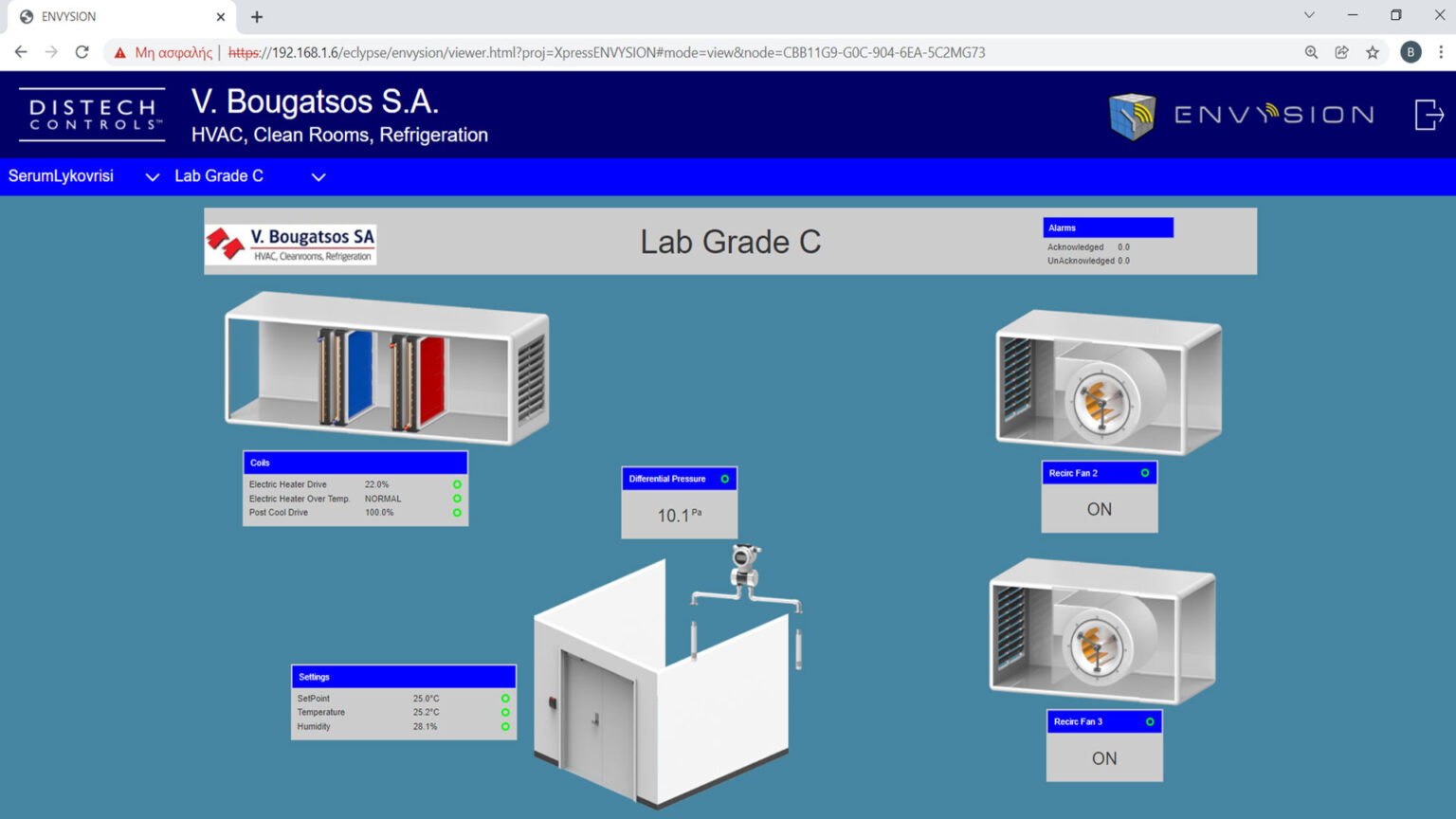Click the Acknowledged alarms count

[x=1123, y=247]
